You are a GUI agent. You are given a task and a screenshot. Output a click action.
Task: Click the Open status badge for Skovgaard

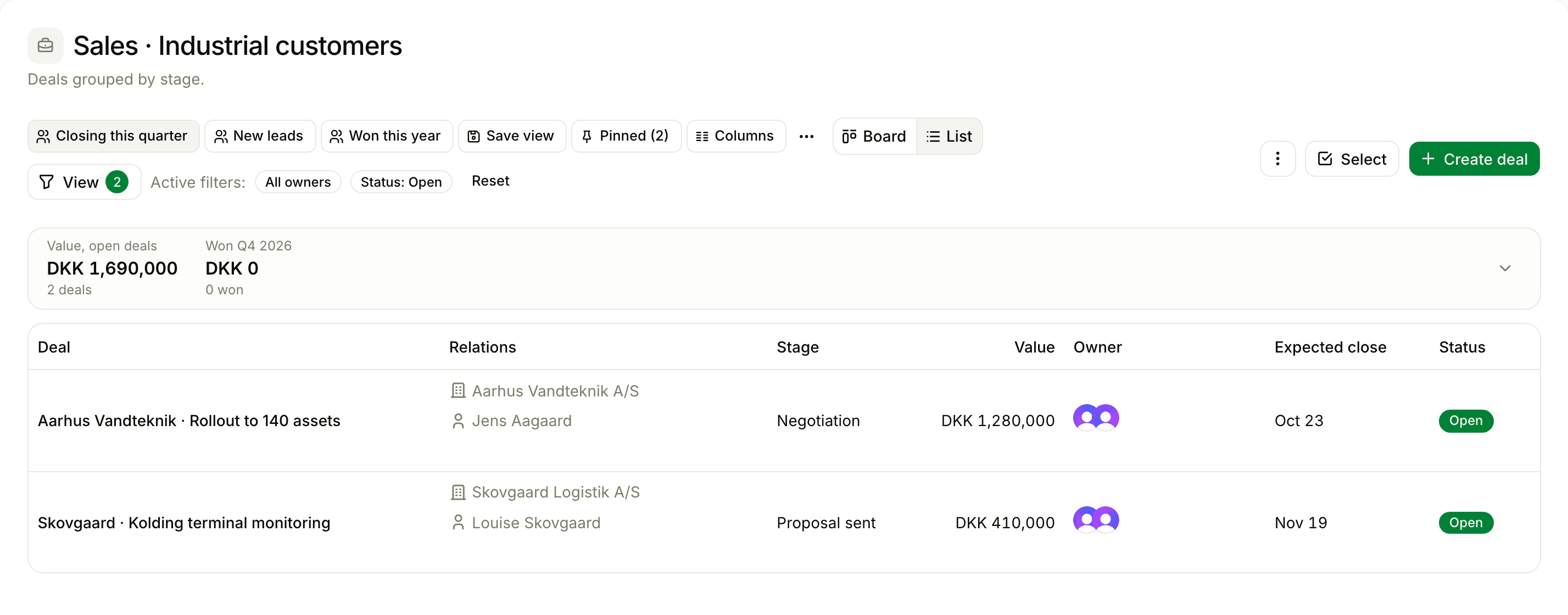coord(1466,523)
